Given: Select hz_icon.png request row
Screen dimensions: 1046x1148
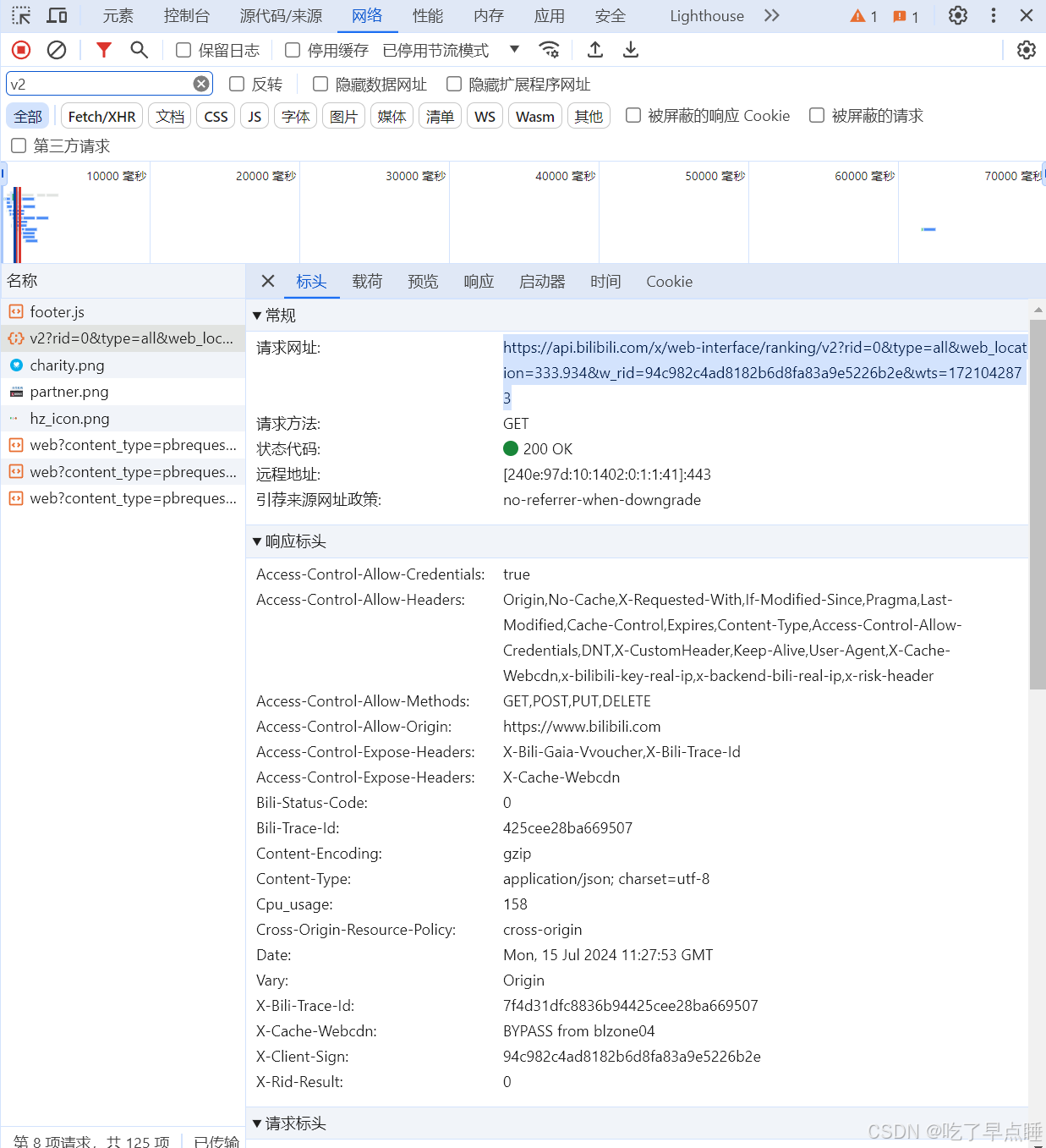Looking at the screenshot, I should pos(123,418).
